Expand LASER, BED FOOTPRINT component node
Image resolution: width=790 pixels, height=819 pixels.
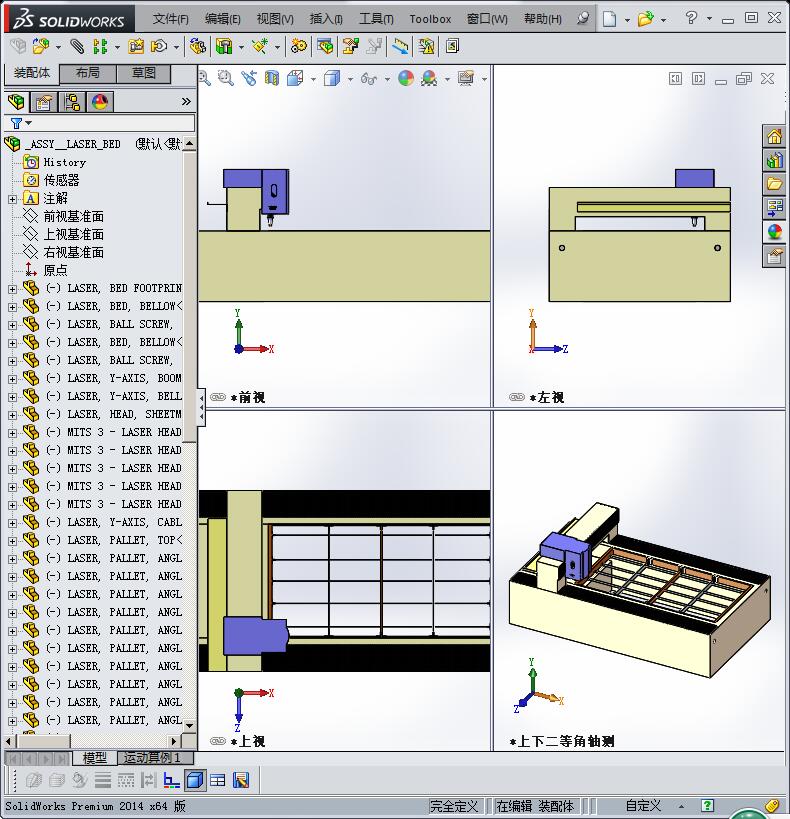pyautogui.click(x=12, y=289)
